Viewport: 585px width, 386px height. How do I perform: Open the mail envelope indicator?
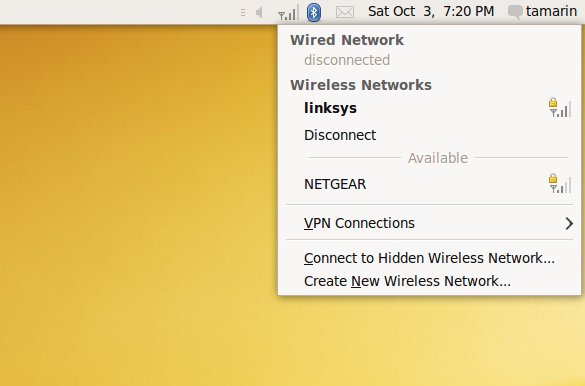coord(345,12)
